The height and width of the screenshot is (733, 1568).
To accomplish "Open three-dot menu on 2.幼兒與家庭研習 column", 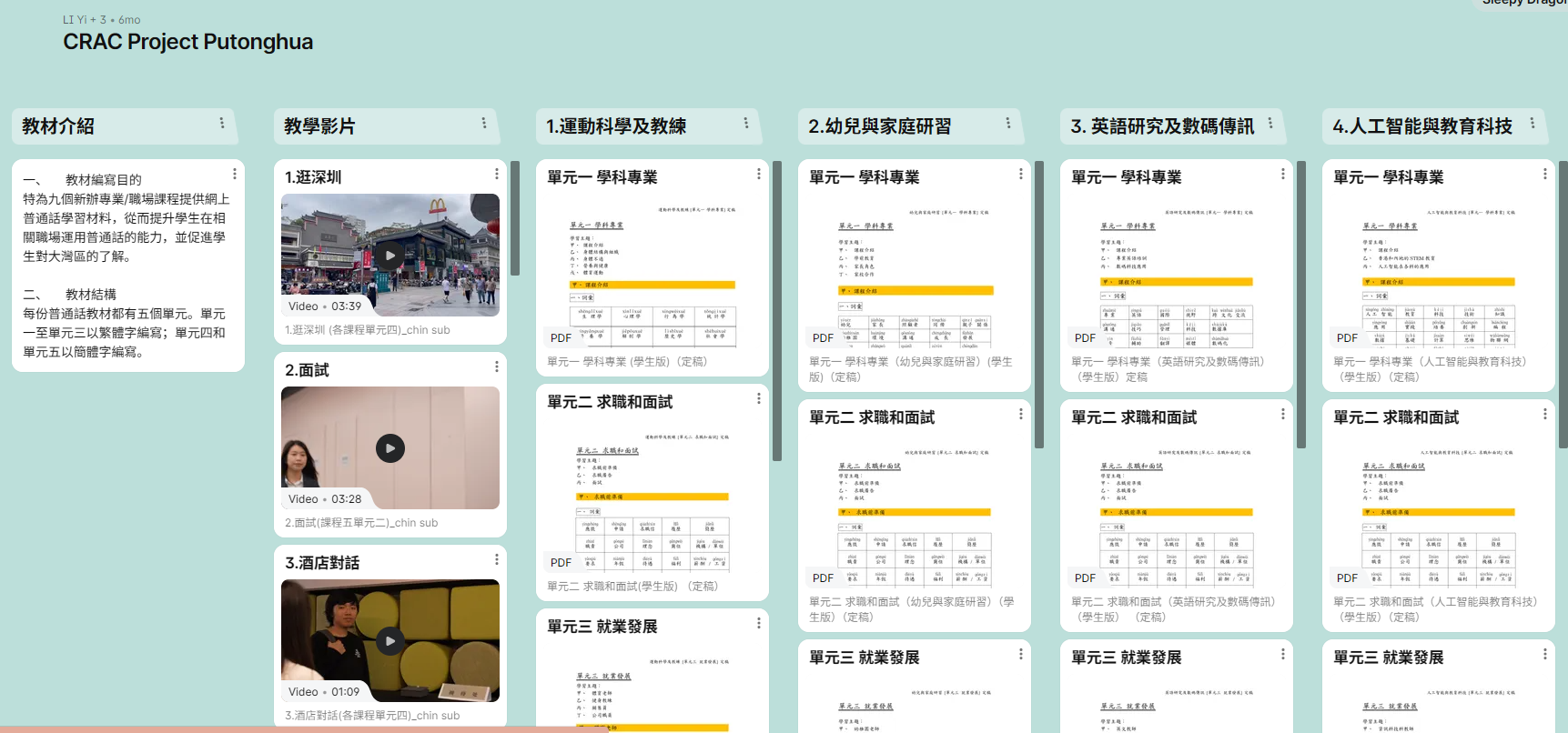I will tap(1008, 123).
